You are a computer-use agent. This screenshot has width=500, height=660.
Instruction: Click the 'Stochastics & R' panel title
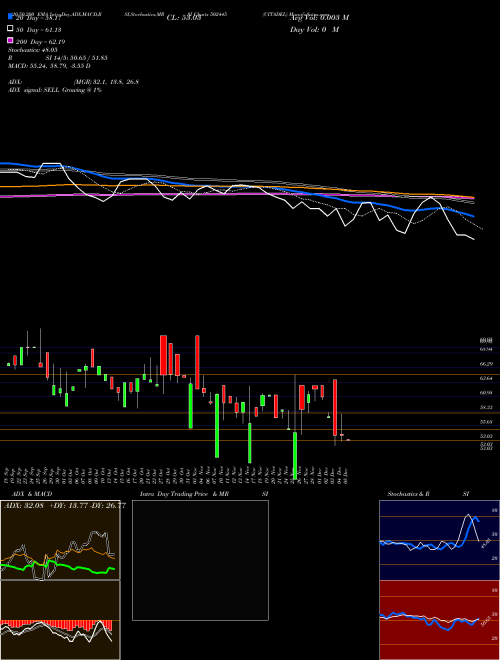click(x=408, y=494)
